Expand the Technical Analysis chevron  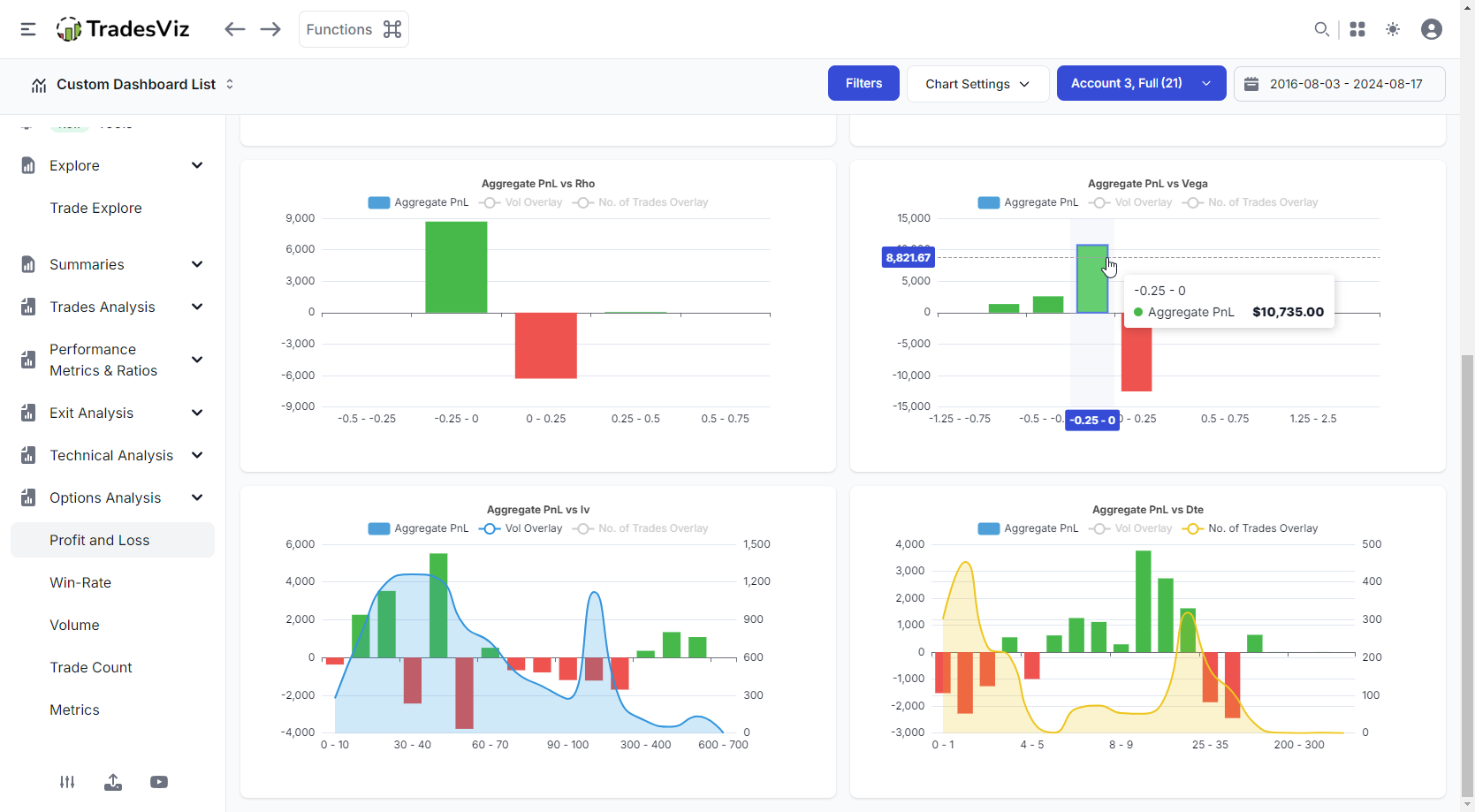tap(197, 455)
